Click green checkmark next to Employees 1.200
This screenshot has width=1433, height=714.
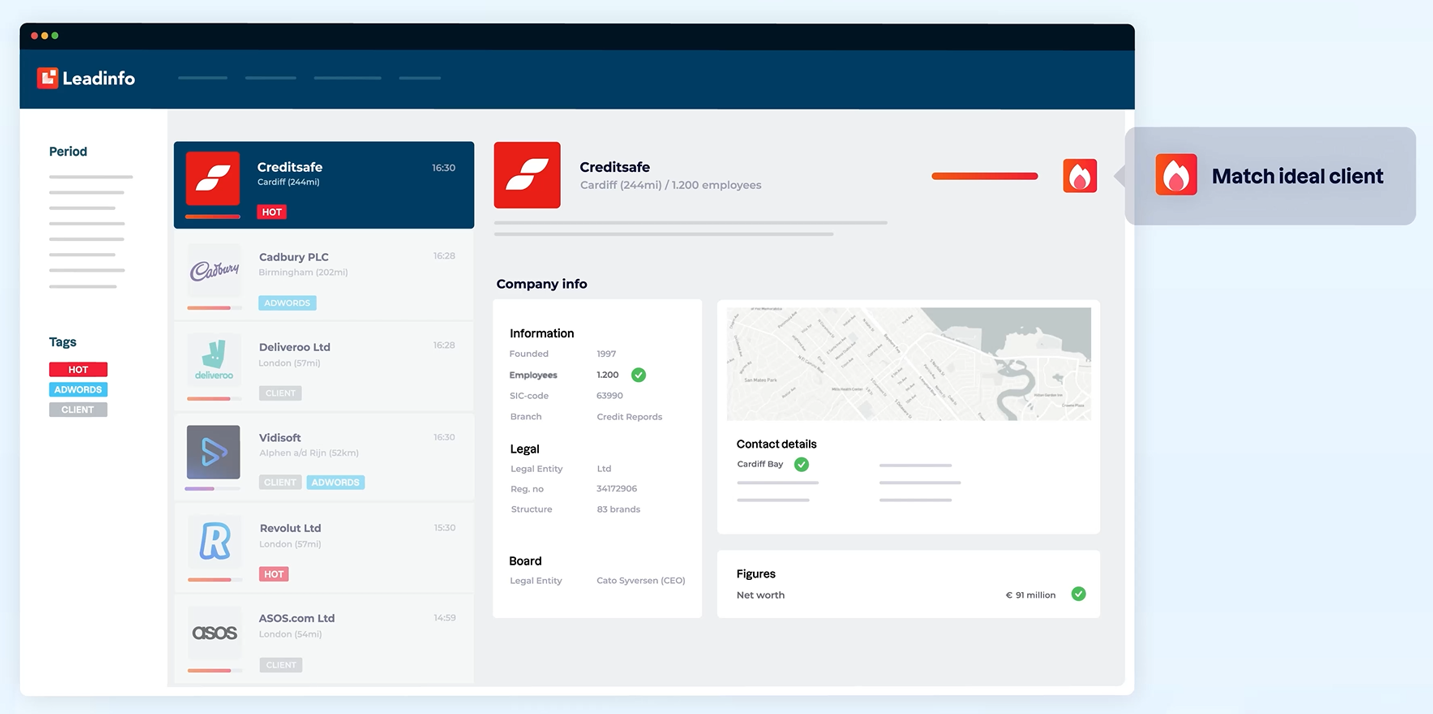[x=638, y=375]
